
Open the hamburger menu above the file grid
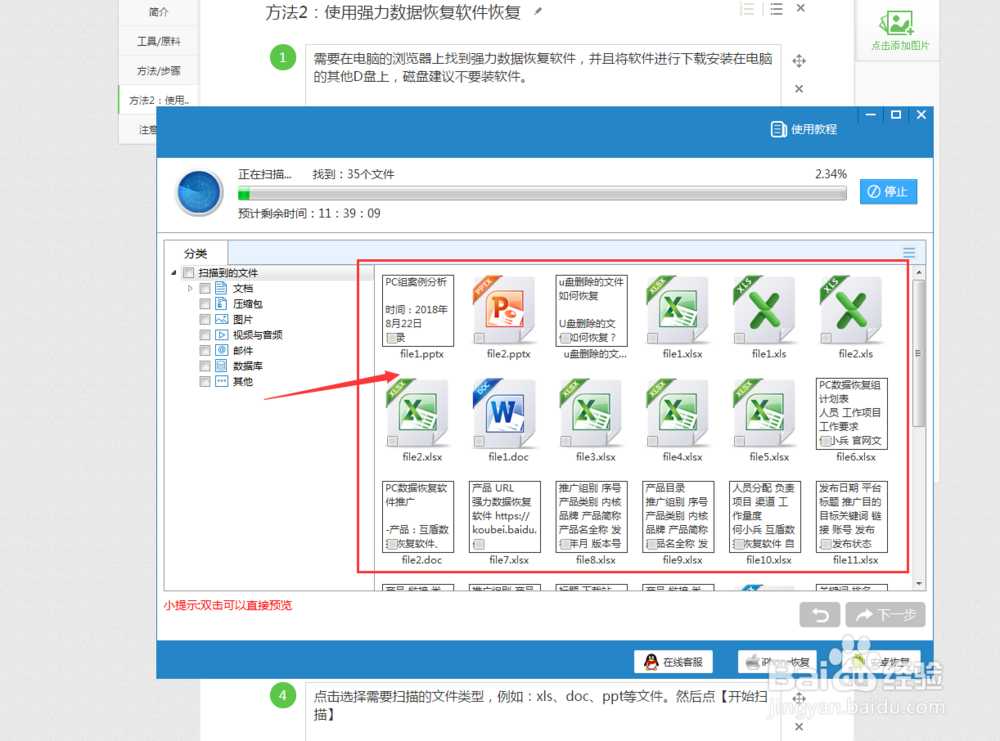[908, 253]
